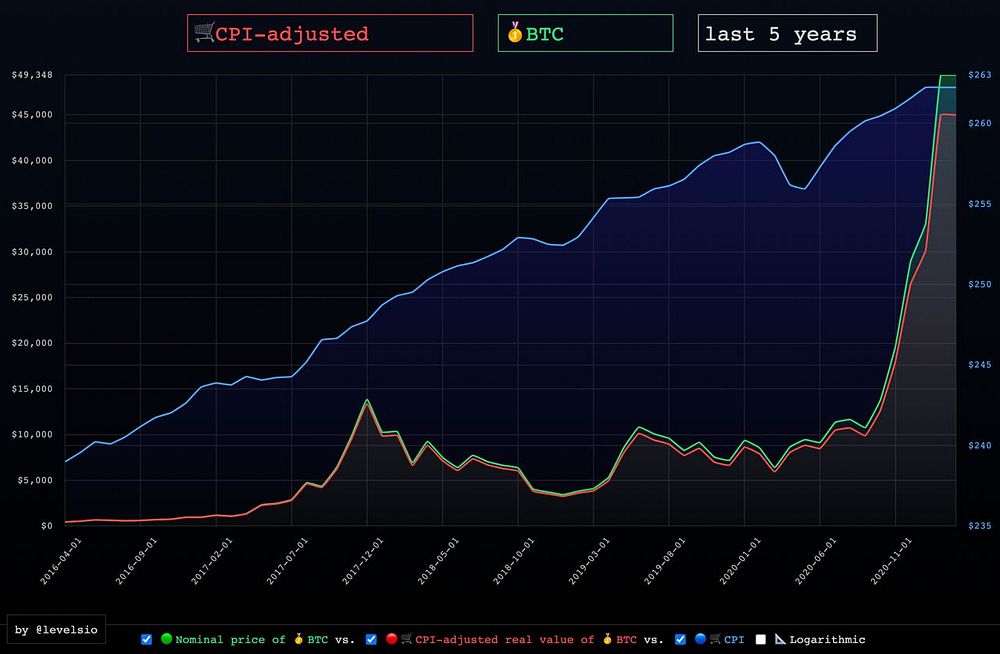1000x654 pixels.
Task: Click the $15,000 left axis label
Action: click(32, 389)
